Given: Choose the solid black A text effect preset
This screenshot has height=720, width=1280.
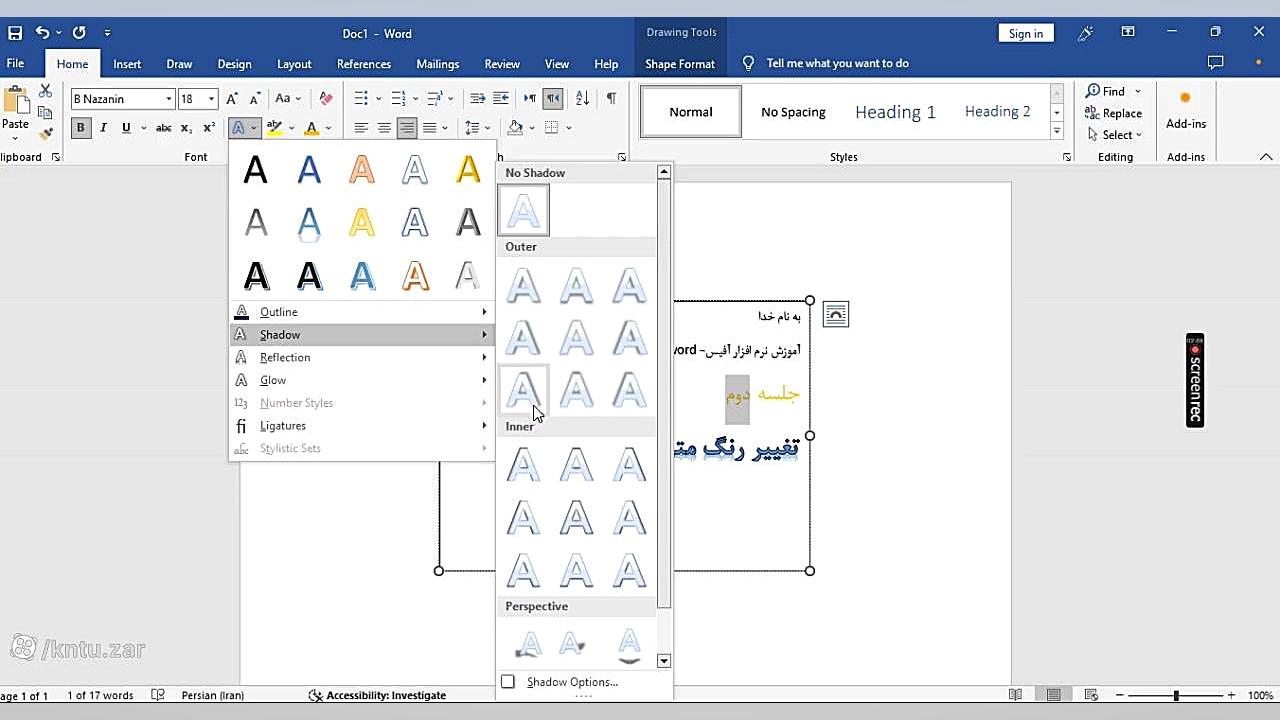Looking at the screenshot, I should pos(256,170).
